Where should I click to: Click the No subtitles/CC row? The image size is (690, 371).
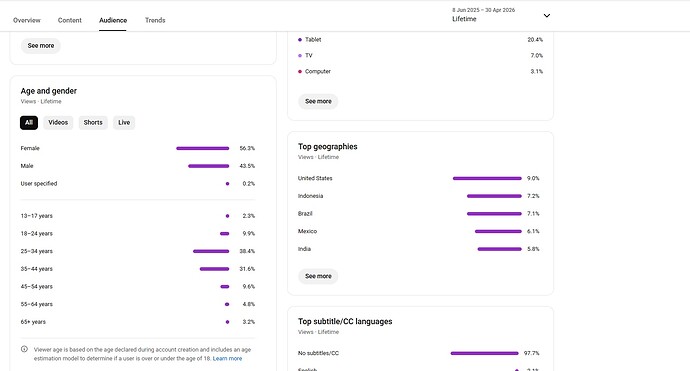pyautogui.click(x=418, y=353)
